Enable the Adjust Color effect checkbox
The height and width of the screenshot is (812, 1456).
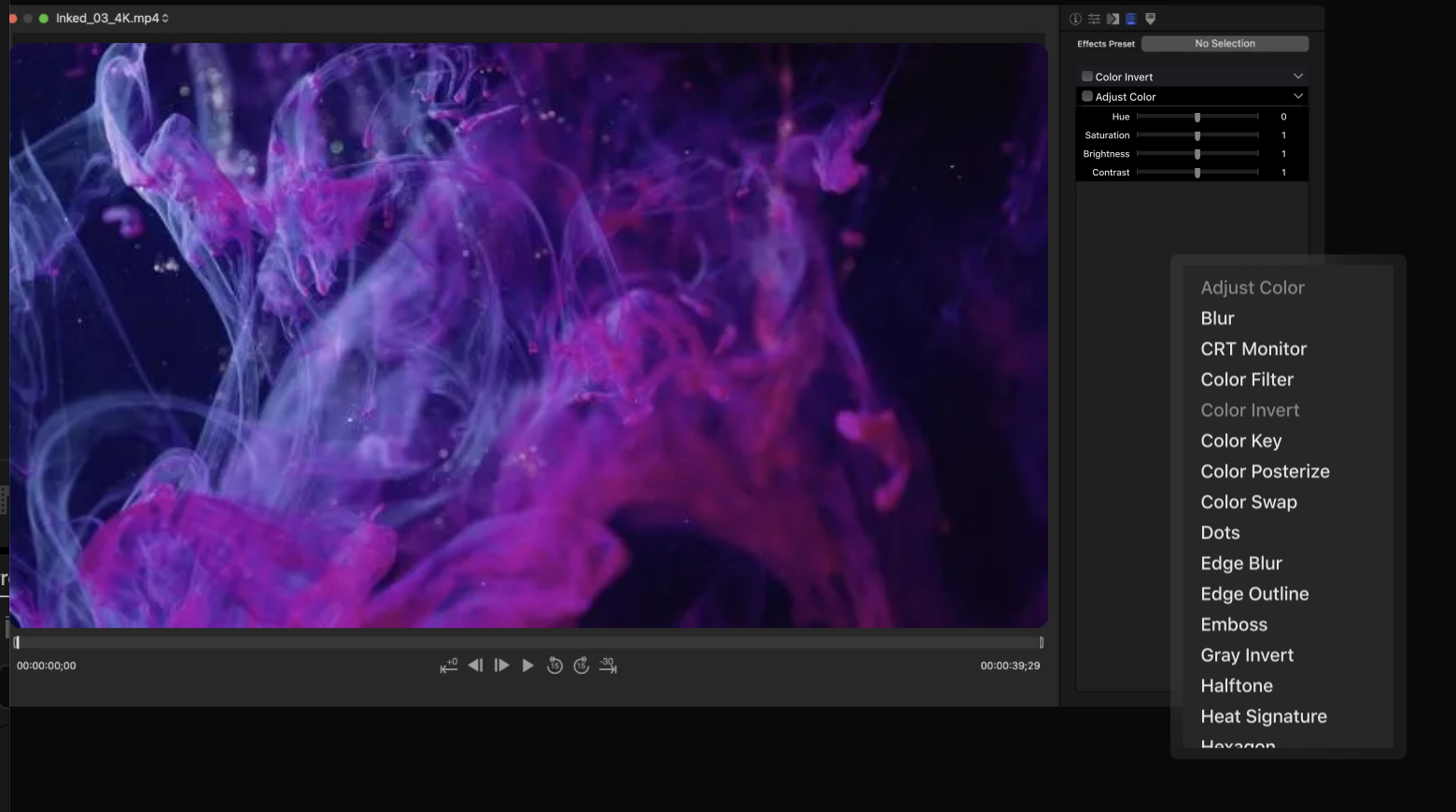pos(1087,96)
